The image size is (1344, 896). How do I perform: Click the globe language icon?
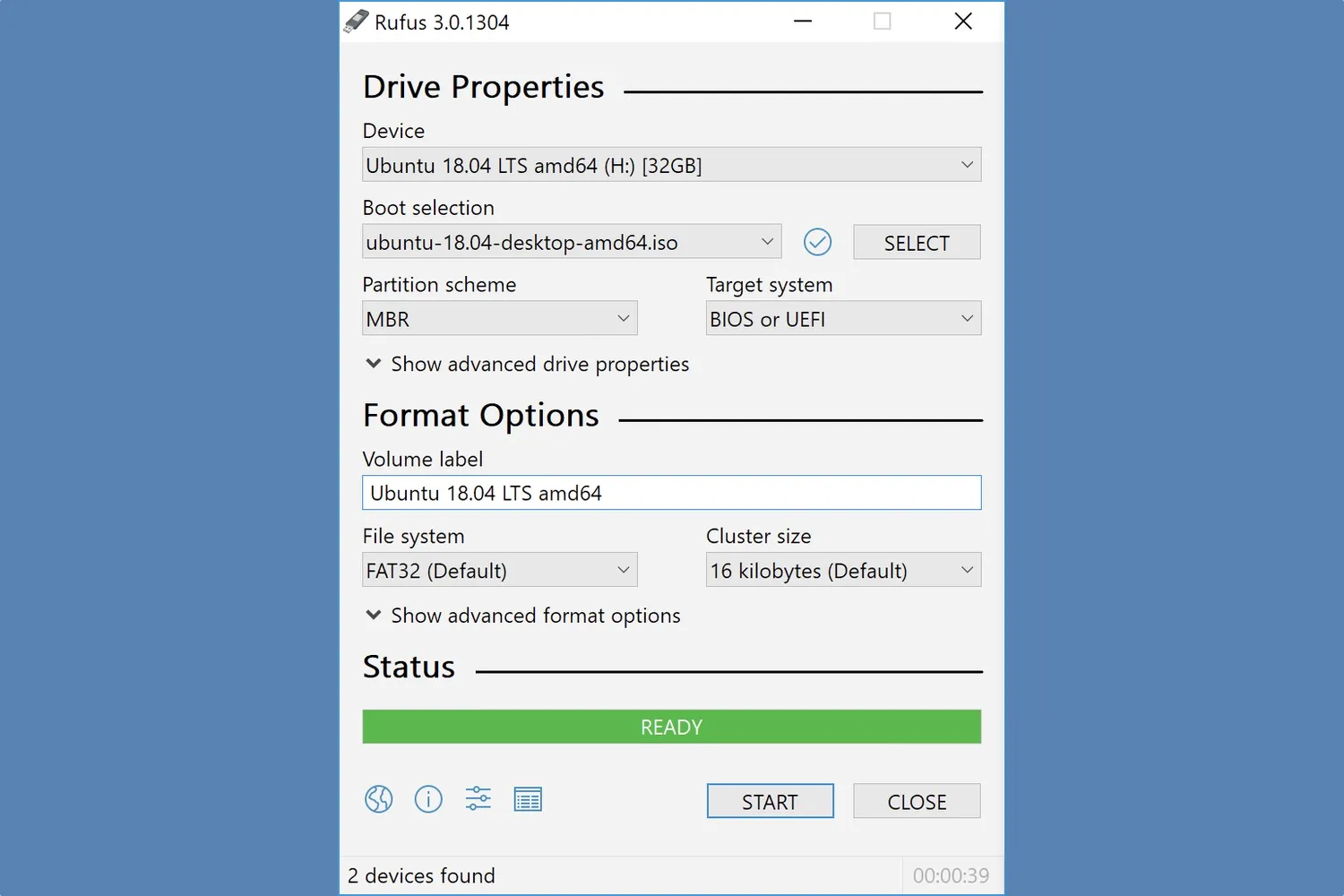378,798
